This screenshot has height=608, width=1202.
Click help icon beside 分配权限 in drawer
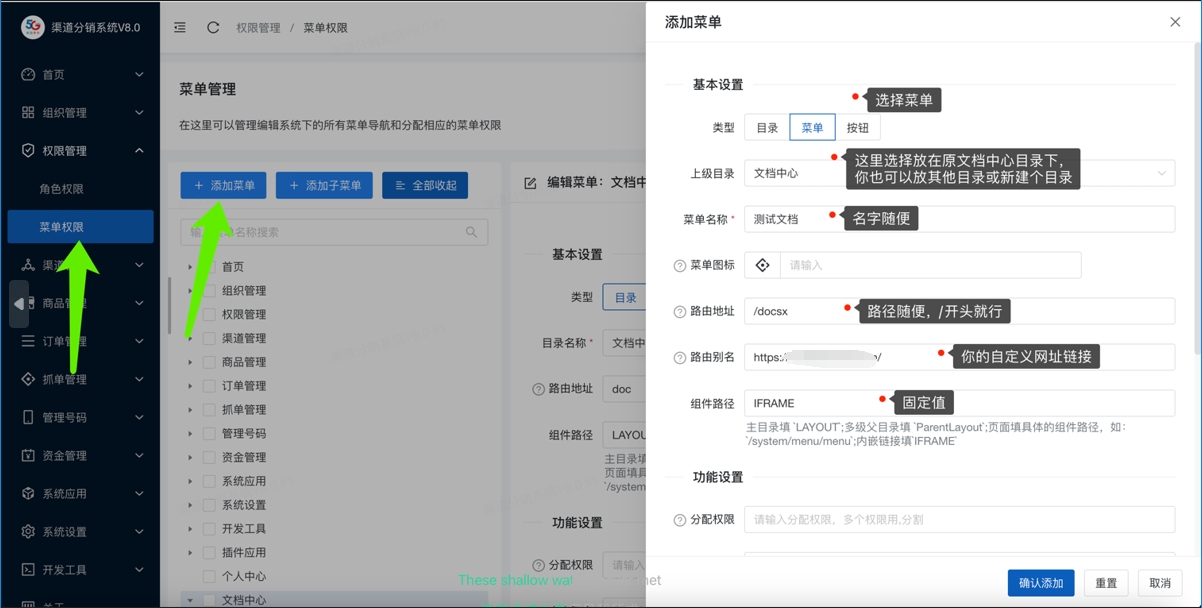coord(679,520)
